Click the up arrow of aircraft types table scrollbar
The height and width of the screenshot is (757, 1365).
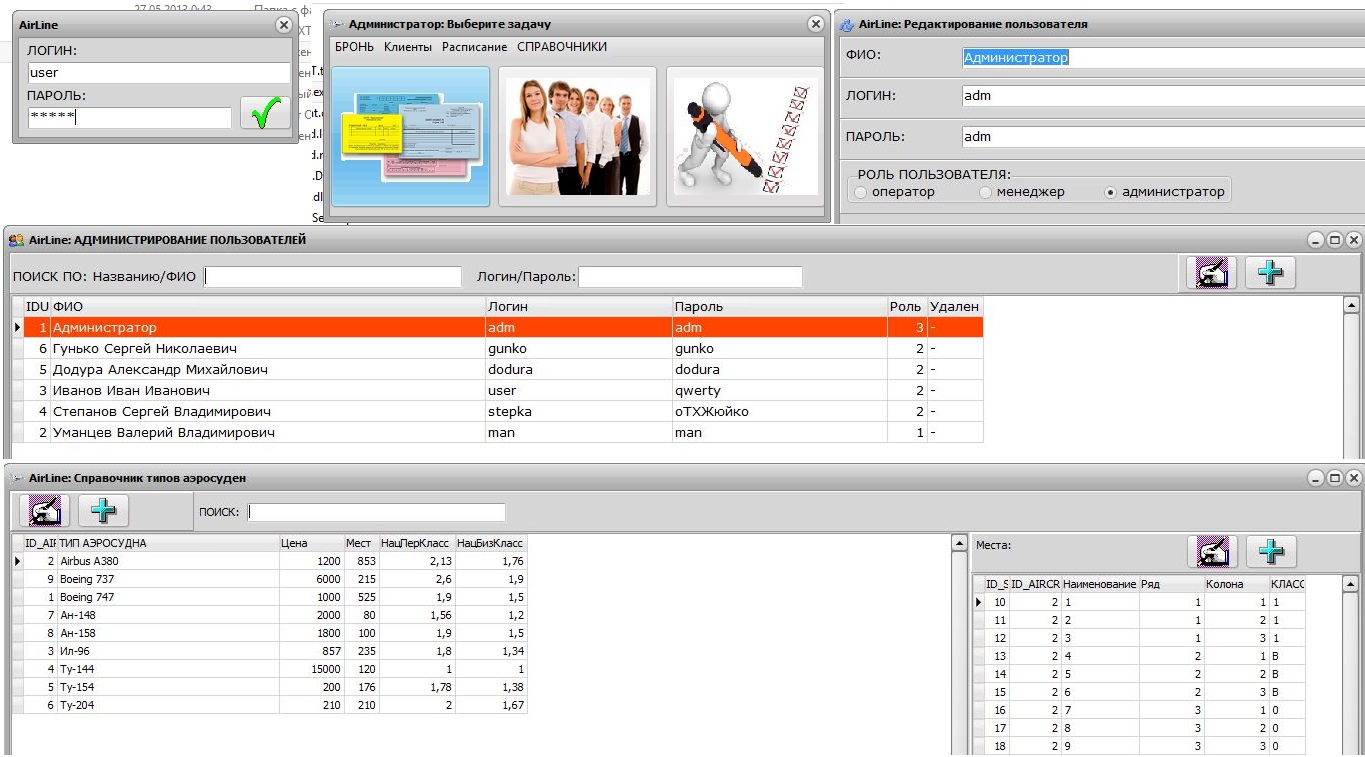[x=961, y=543]
